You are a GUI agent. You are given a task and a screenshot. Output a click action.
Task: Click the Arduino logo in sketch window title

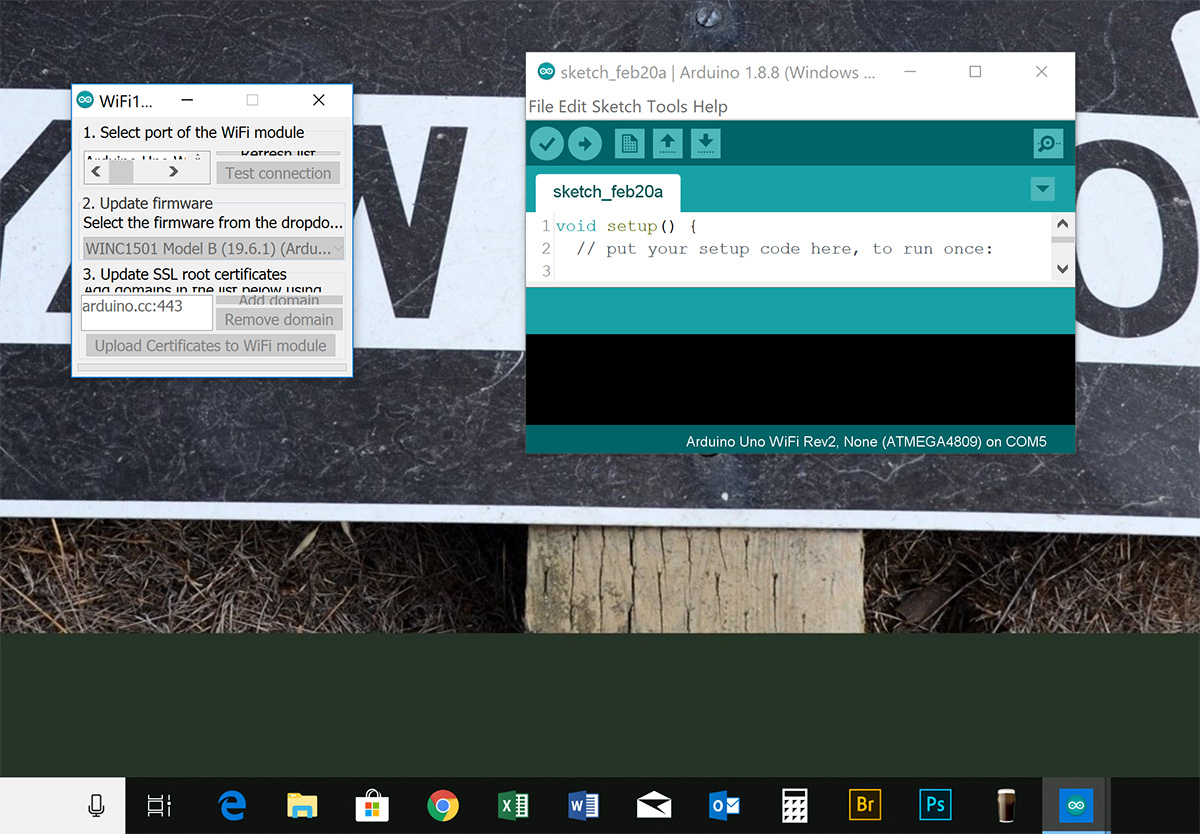click(546, 72)
